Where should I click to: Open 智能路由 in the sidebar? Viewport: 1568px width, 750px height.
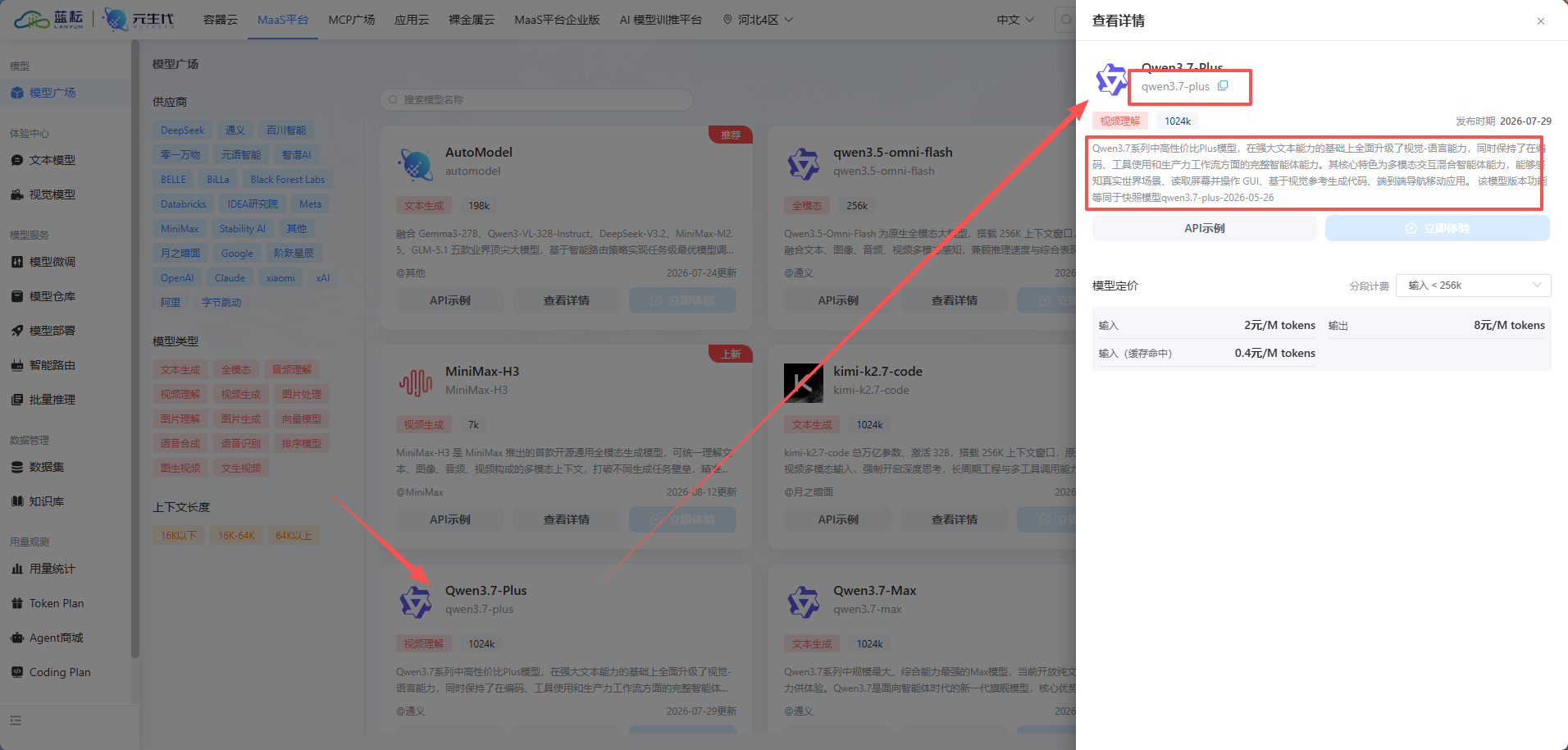[x=52, y=365]
